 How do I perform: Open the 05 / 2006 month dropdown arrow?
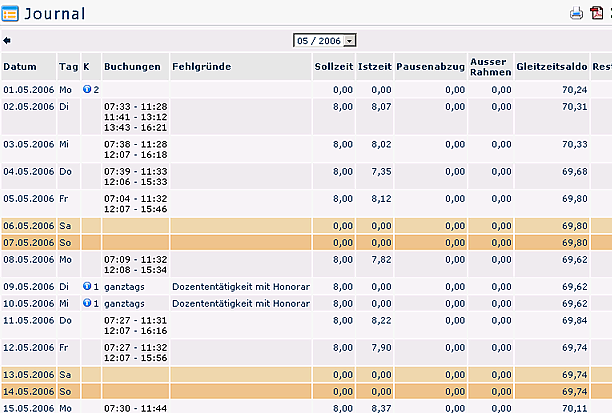350,41
